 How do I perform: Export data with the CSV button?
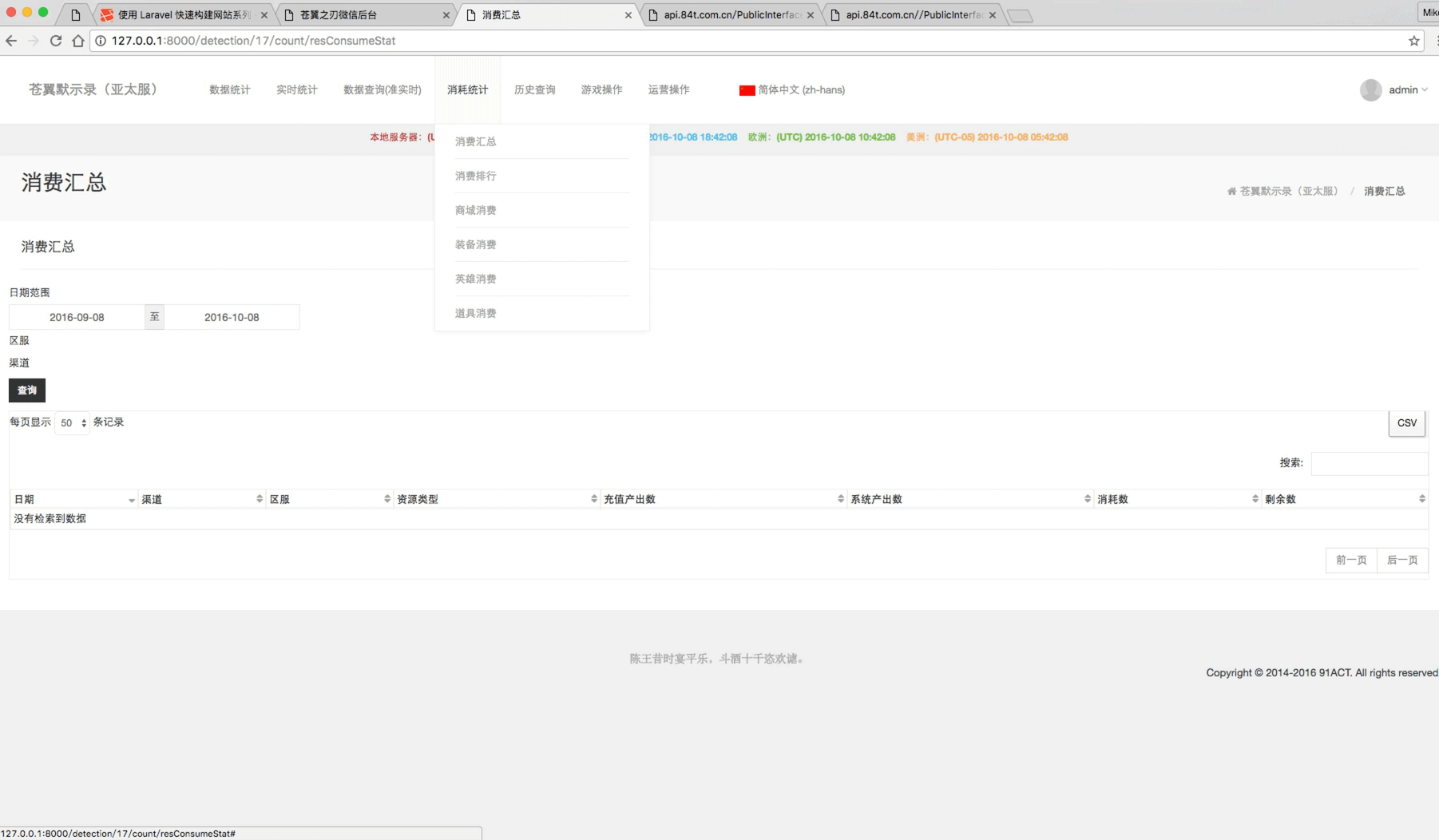[1406, 423]
